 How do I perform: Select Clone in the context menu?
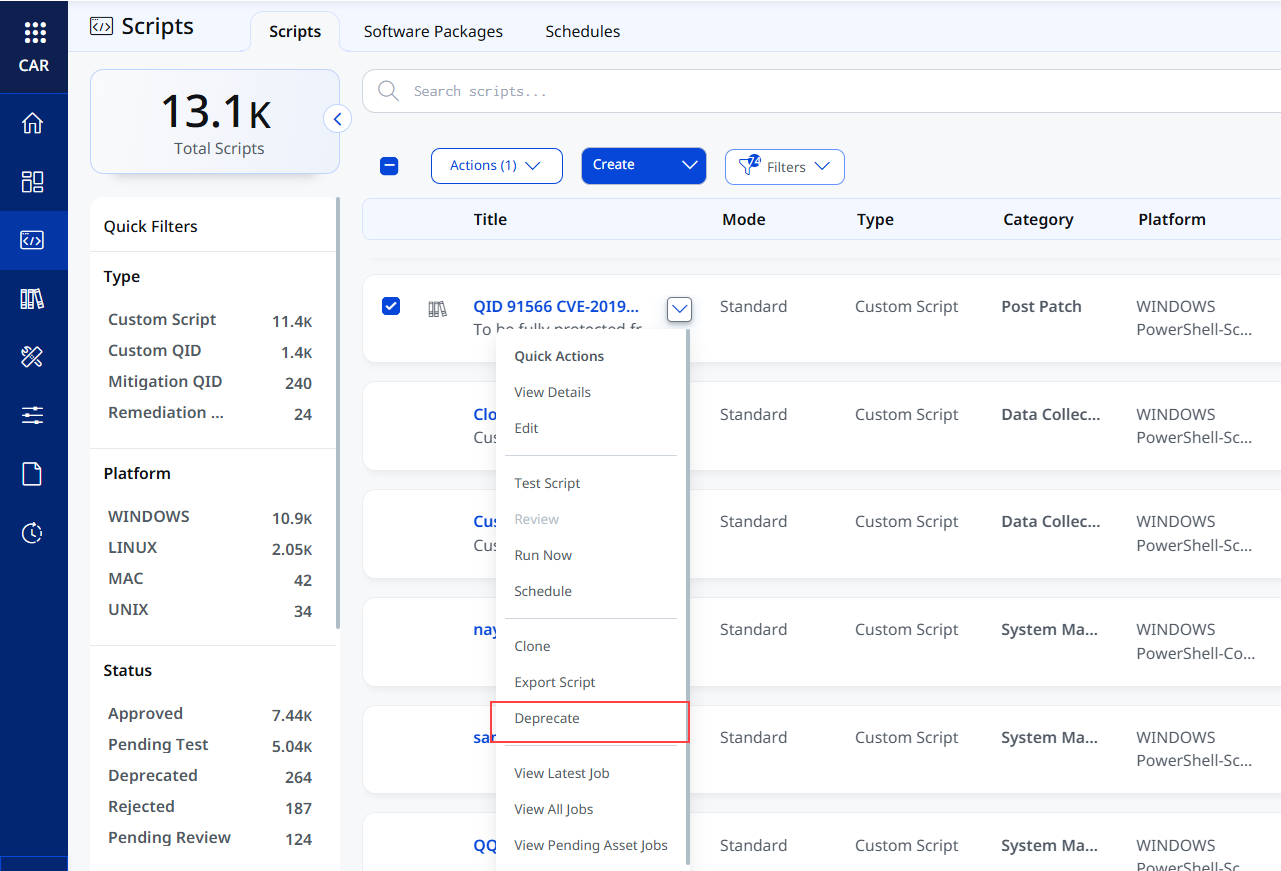[532, 647]
